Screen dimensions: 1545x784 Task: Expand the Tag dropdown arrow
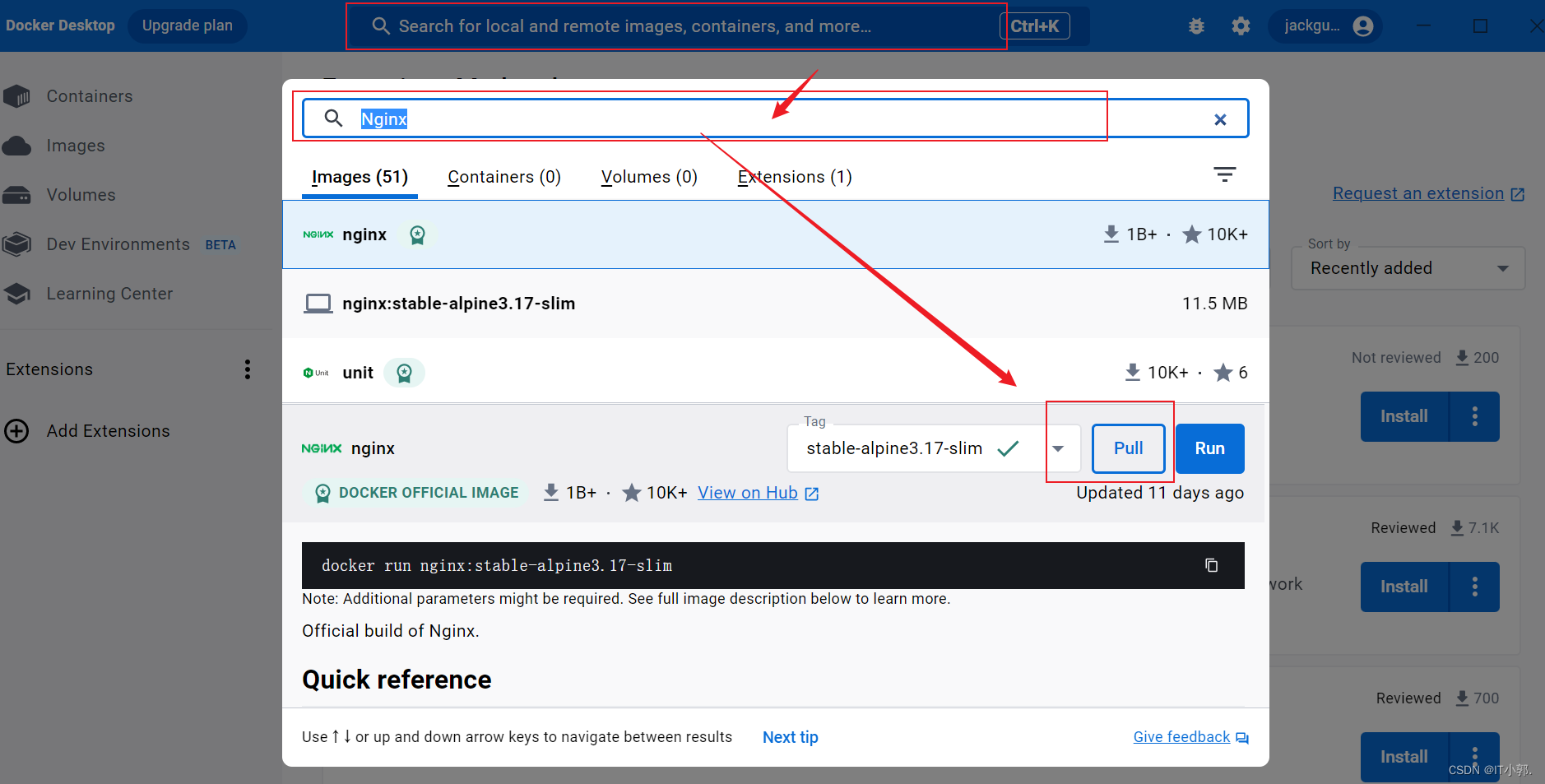coord(1058,448)
